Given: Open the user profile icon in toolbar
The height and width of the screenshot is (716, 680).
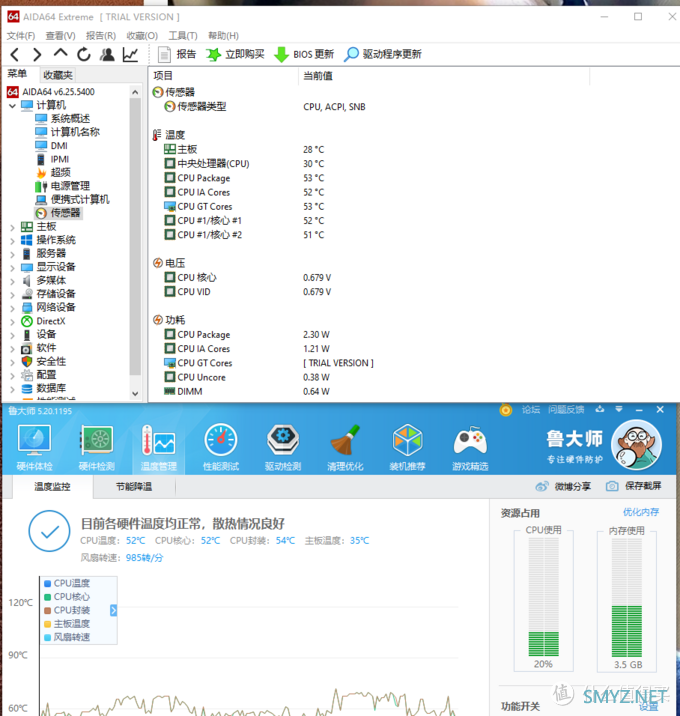Looking at the screenshot, I should pyautogui.click(x=107, y=55).
